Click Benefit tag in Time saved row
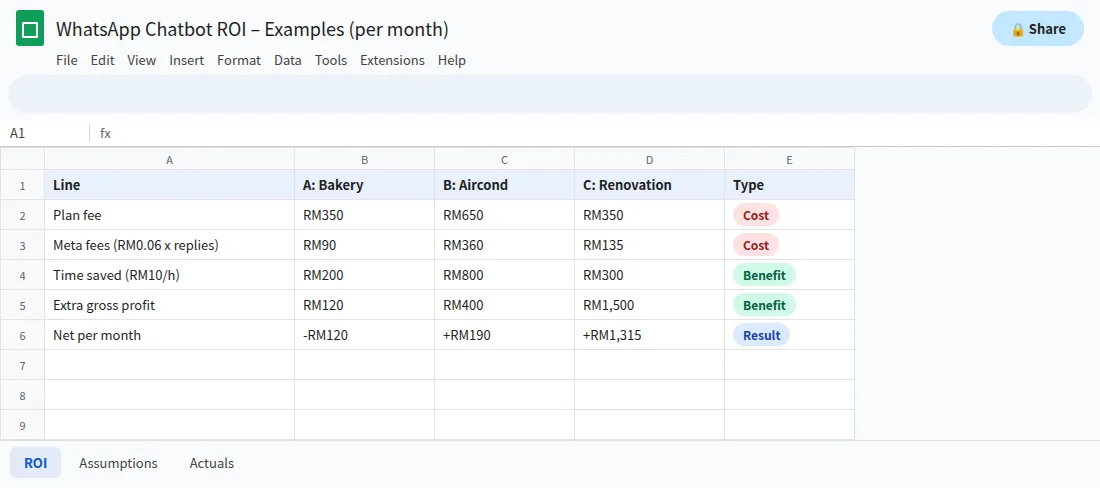The width and height of the screenshot is (1100, 488). click(x=764, y=276)
